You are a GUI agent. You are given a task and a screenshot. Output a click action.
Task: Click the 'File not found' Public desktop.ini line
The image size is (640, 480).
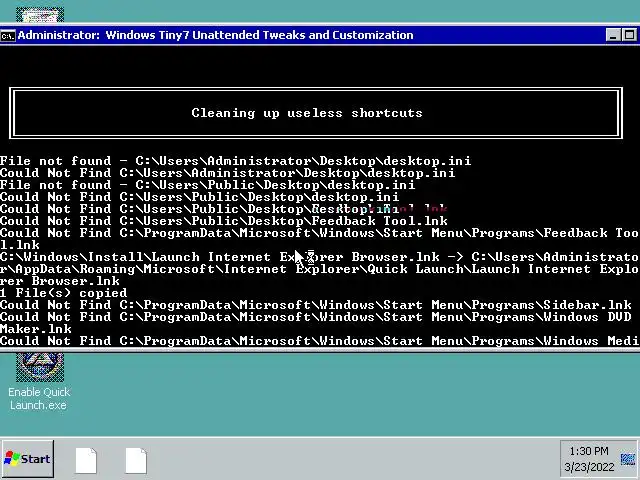(x=207, y=185)
